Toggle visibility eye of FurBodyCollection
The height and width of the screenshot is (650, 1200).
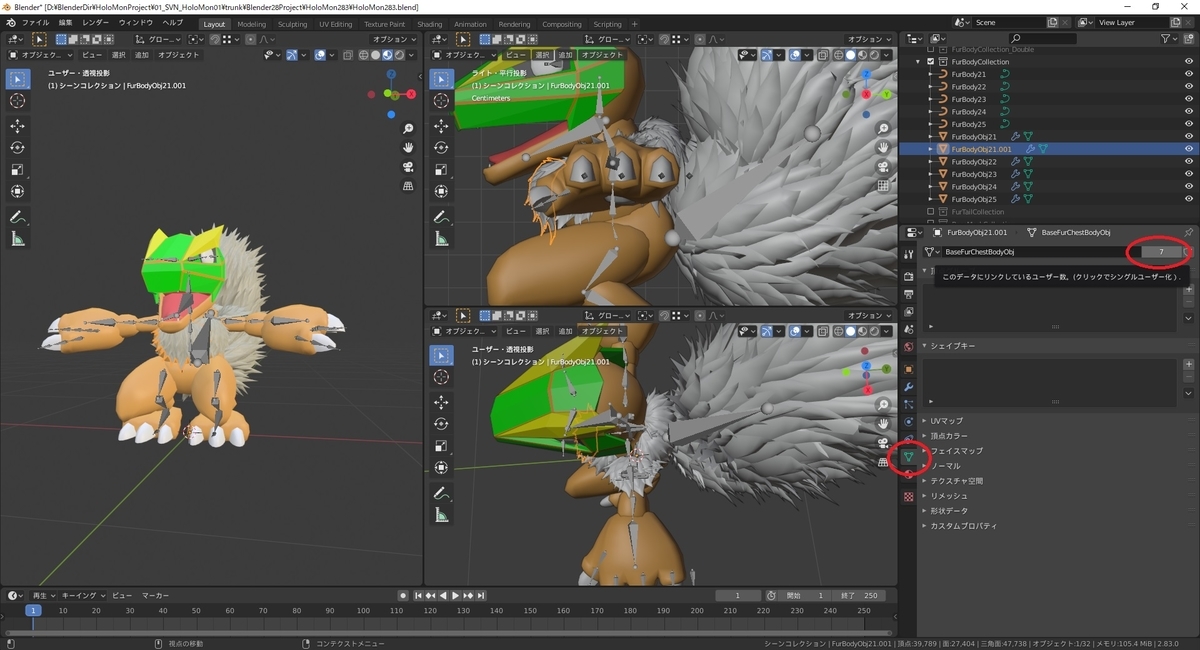[1188, 62]
